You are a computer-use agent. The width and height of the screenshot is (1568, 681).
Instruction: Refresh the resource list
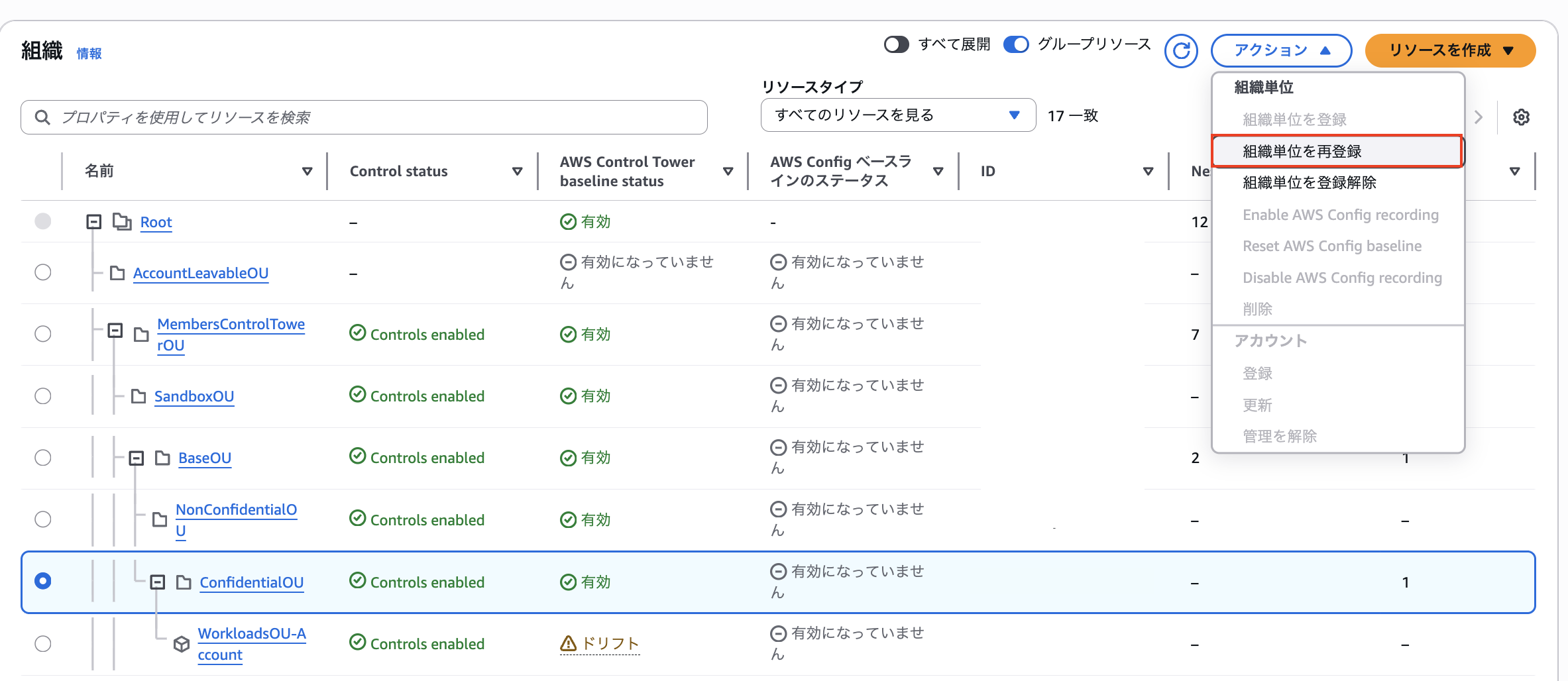(1181, 50)
